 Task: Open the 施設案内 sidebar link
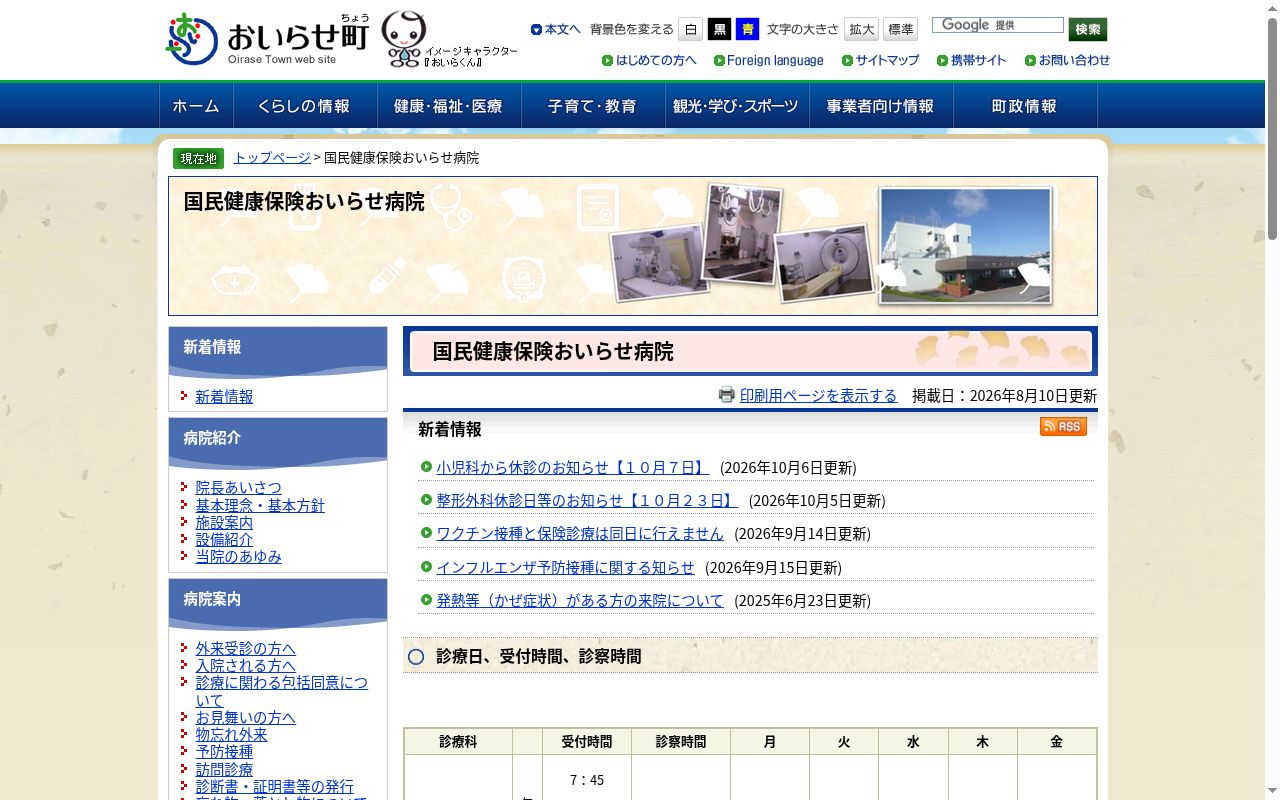(224, 522)
